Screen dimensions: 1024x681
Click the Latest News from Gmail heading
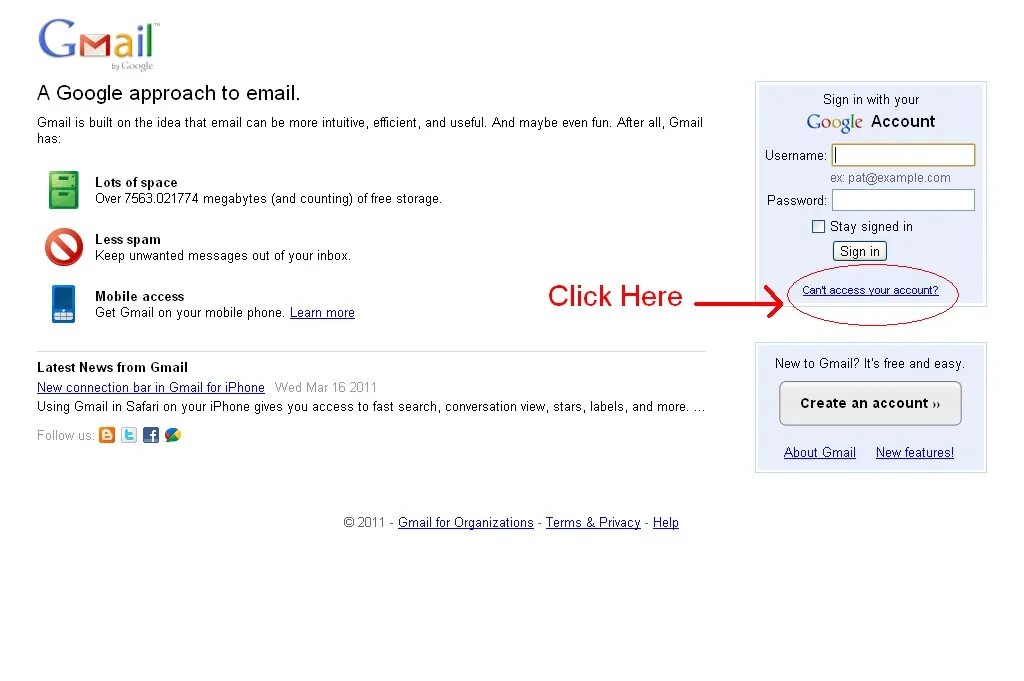click(112, 367)
